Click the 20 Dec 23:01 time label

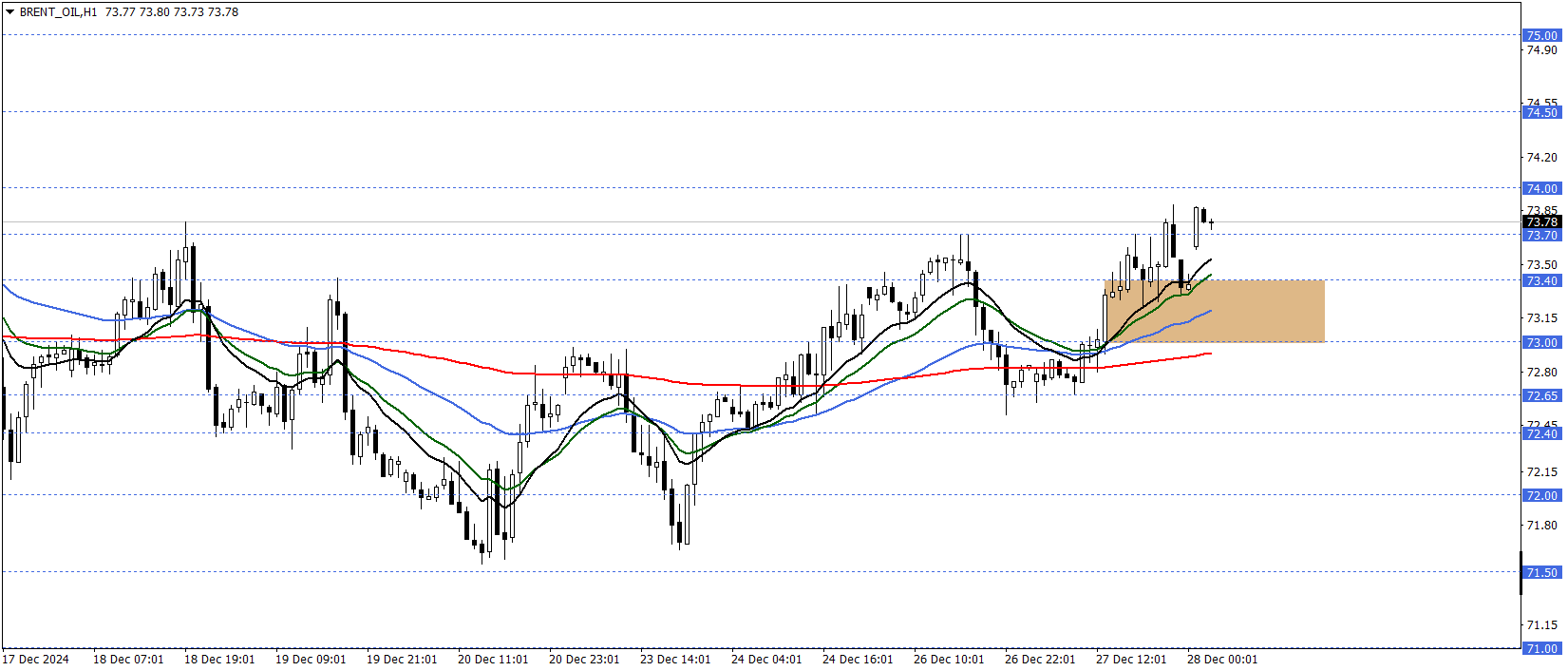point(584,659)
